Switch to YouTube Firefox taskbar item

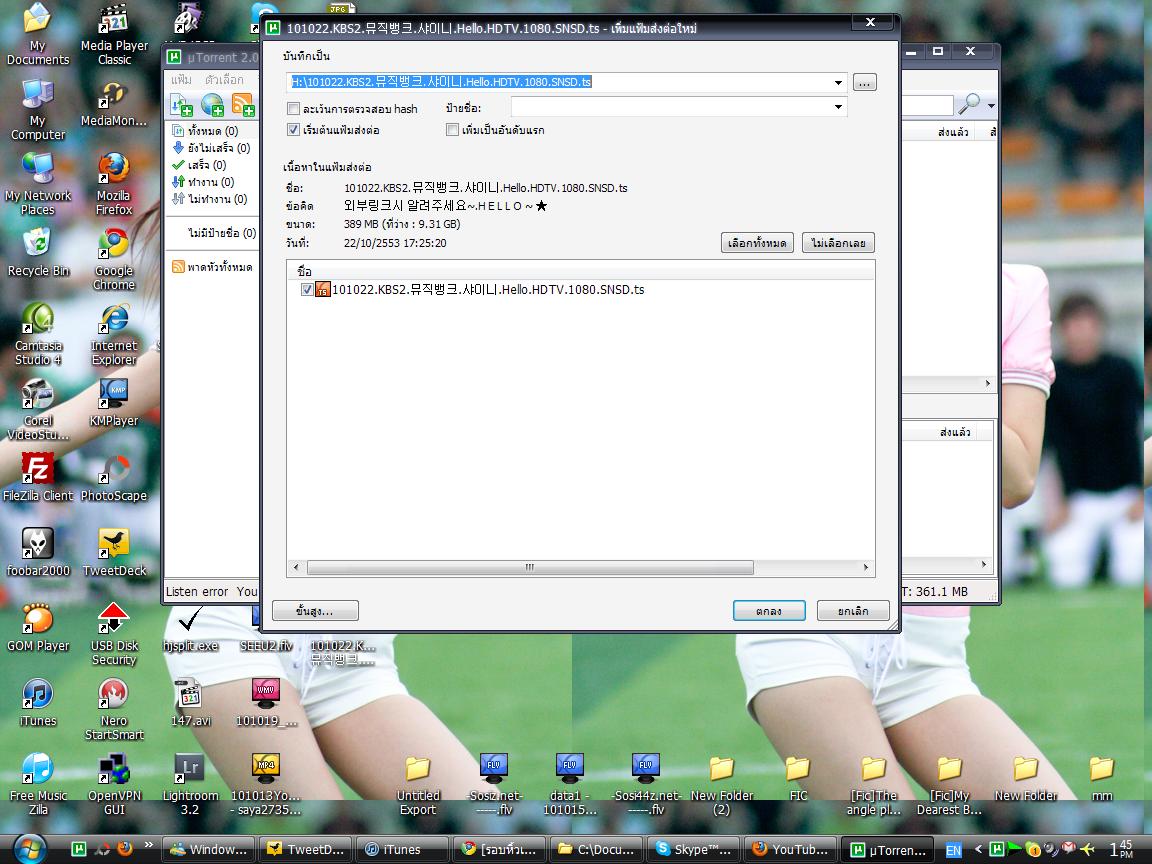pyautogui.click(x=791, y=849)
